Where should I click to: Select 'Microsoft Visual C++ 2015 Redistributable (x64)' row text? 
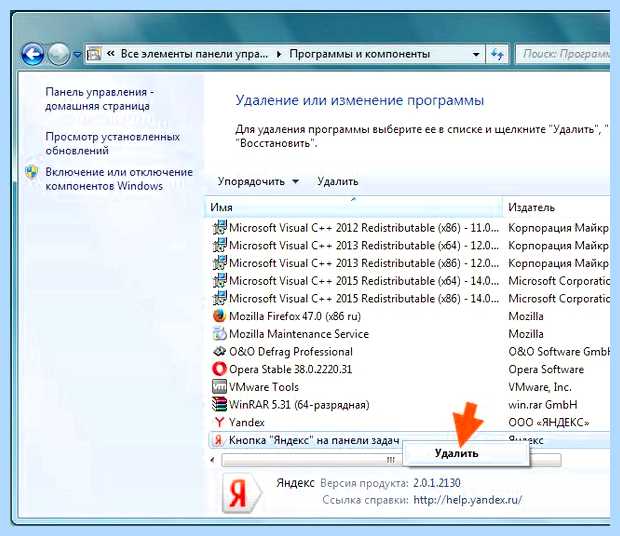click(x=364, y=281)
